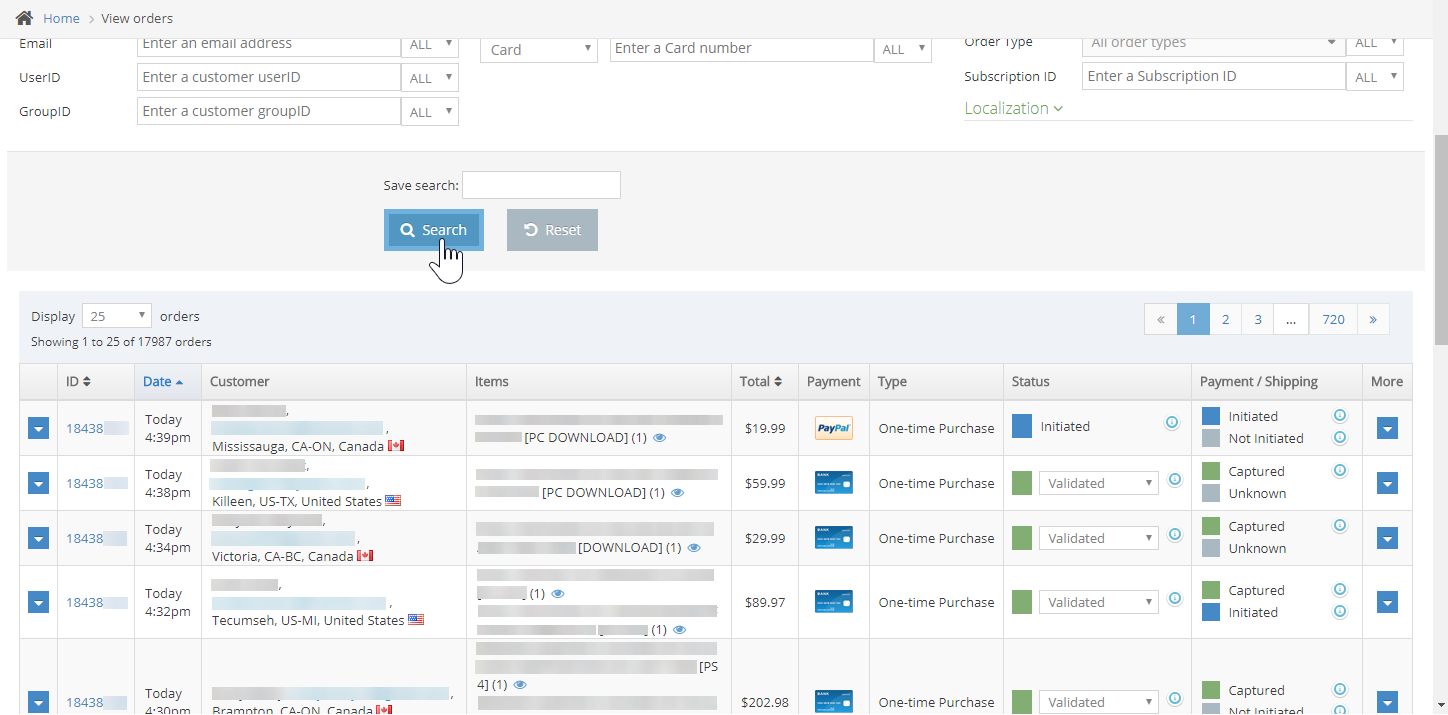Open Validated status dropdown for $59.99 order
Viewport: 1448px width, 715px height.
pos(1098,483)
